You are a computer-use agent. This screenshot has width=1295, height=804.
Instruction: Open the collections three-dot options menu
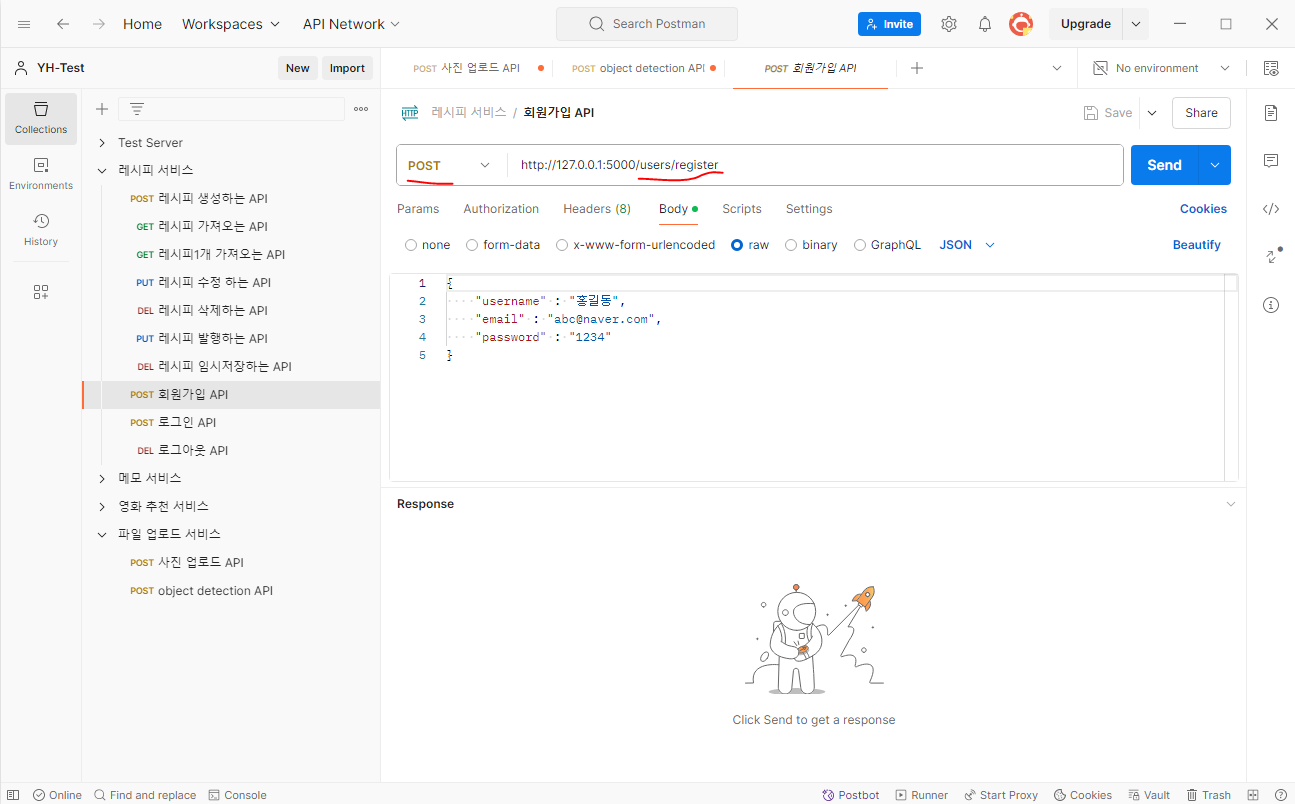361,109
